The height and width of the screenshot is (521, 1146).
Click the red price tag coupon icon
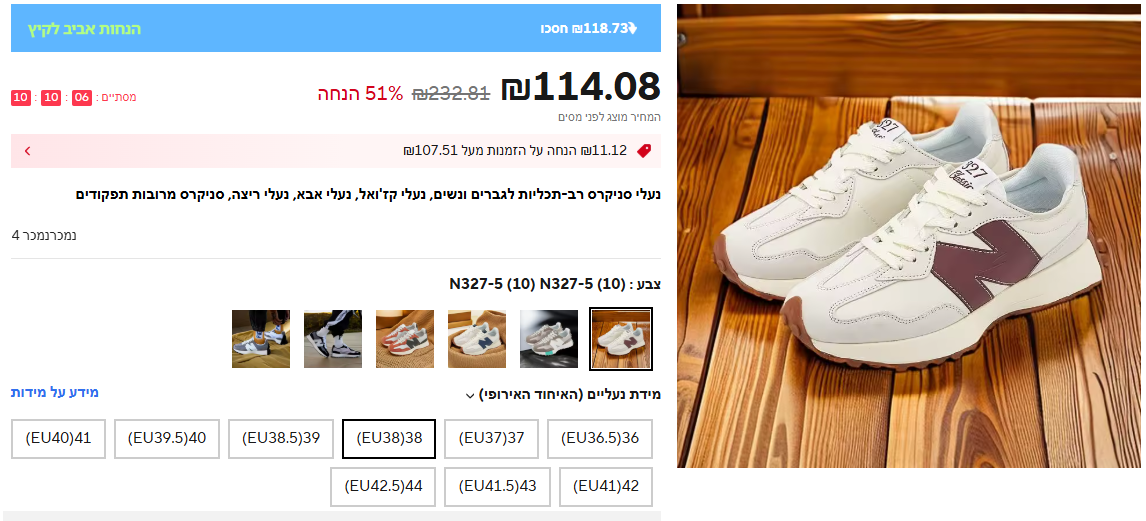click(x=643, y=151)
